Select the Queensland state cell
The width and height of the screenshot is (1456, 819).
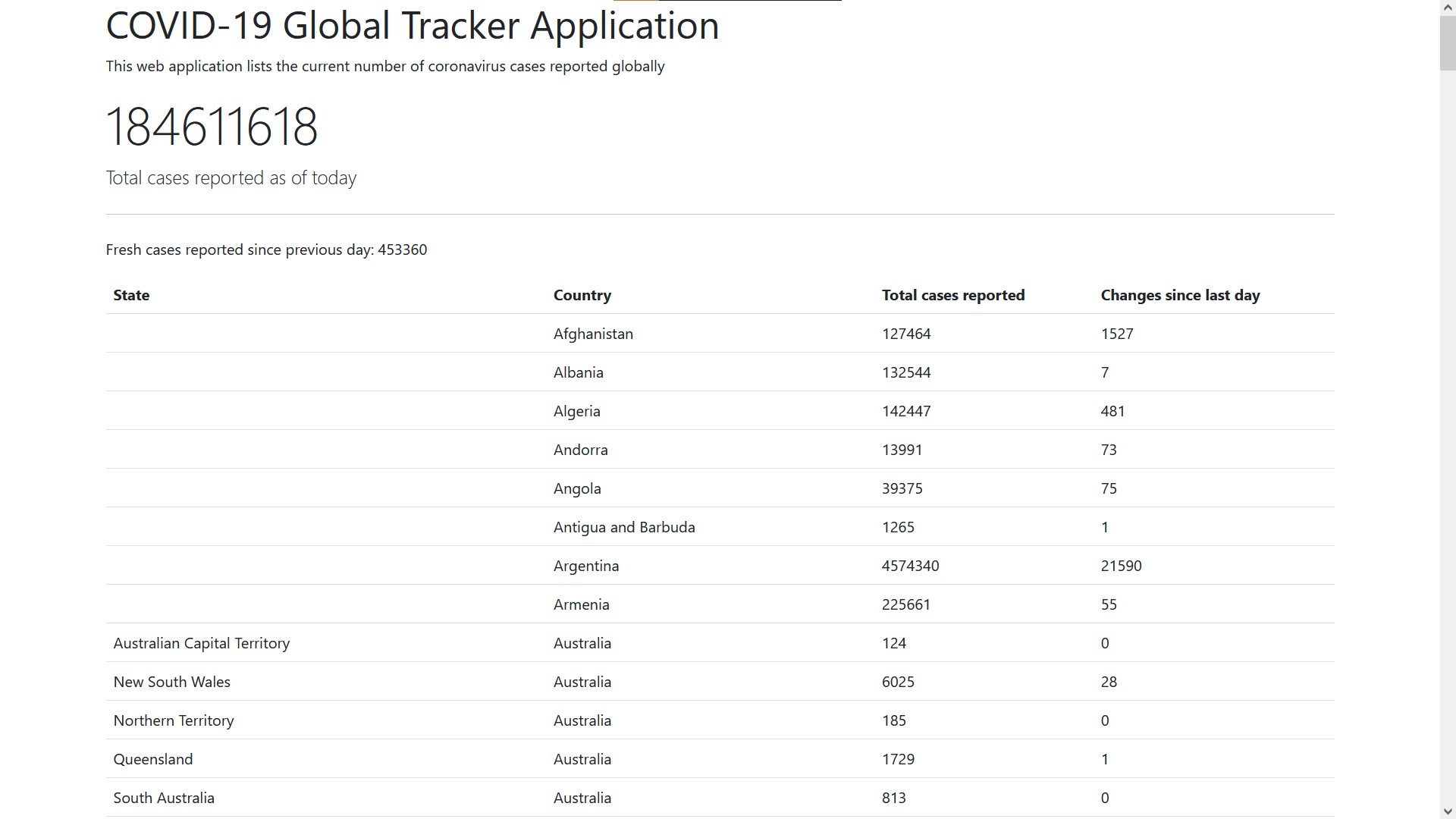coord(152,759)
